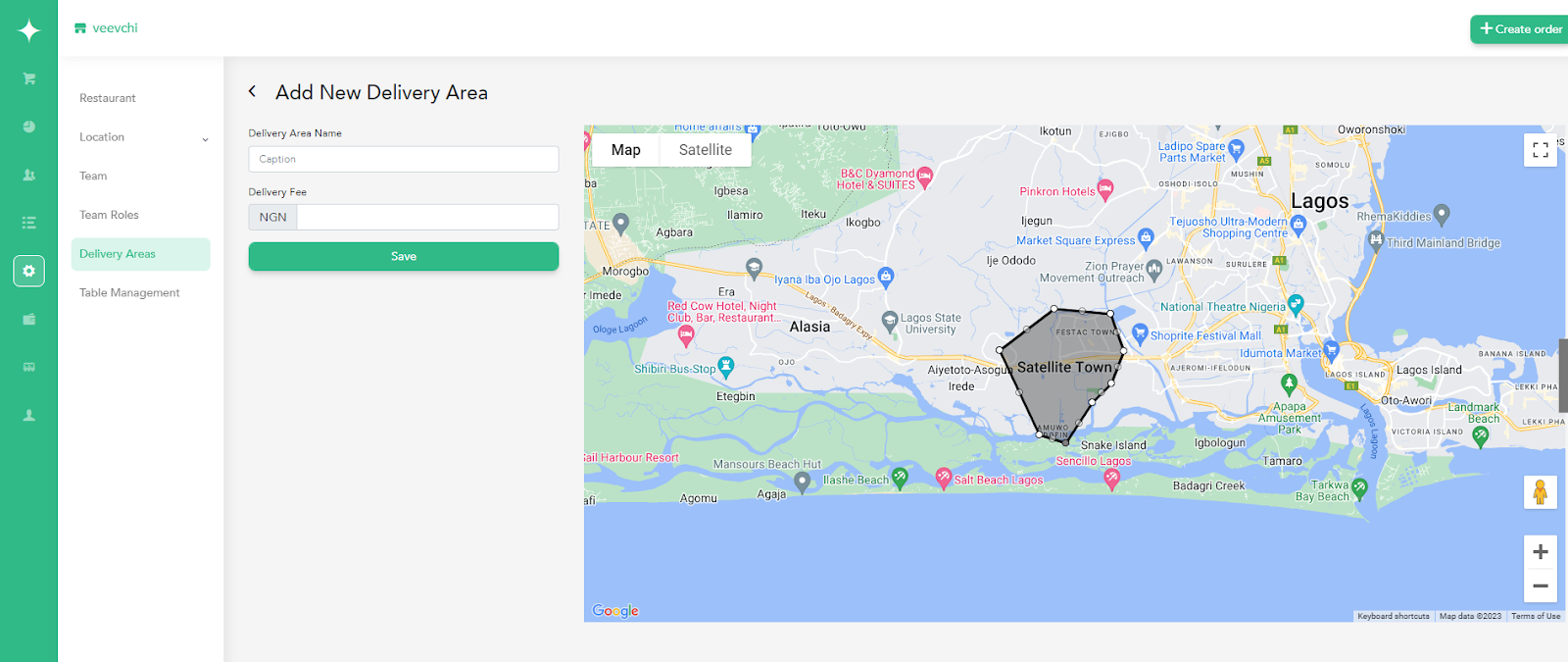Zoom in on the map
The width and height of the screenshot is (1568, 662).
1541,552
